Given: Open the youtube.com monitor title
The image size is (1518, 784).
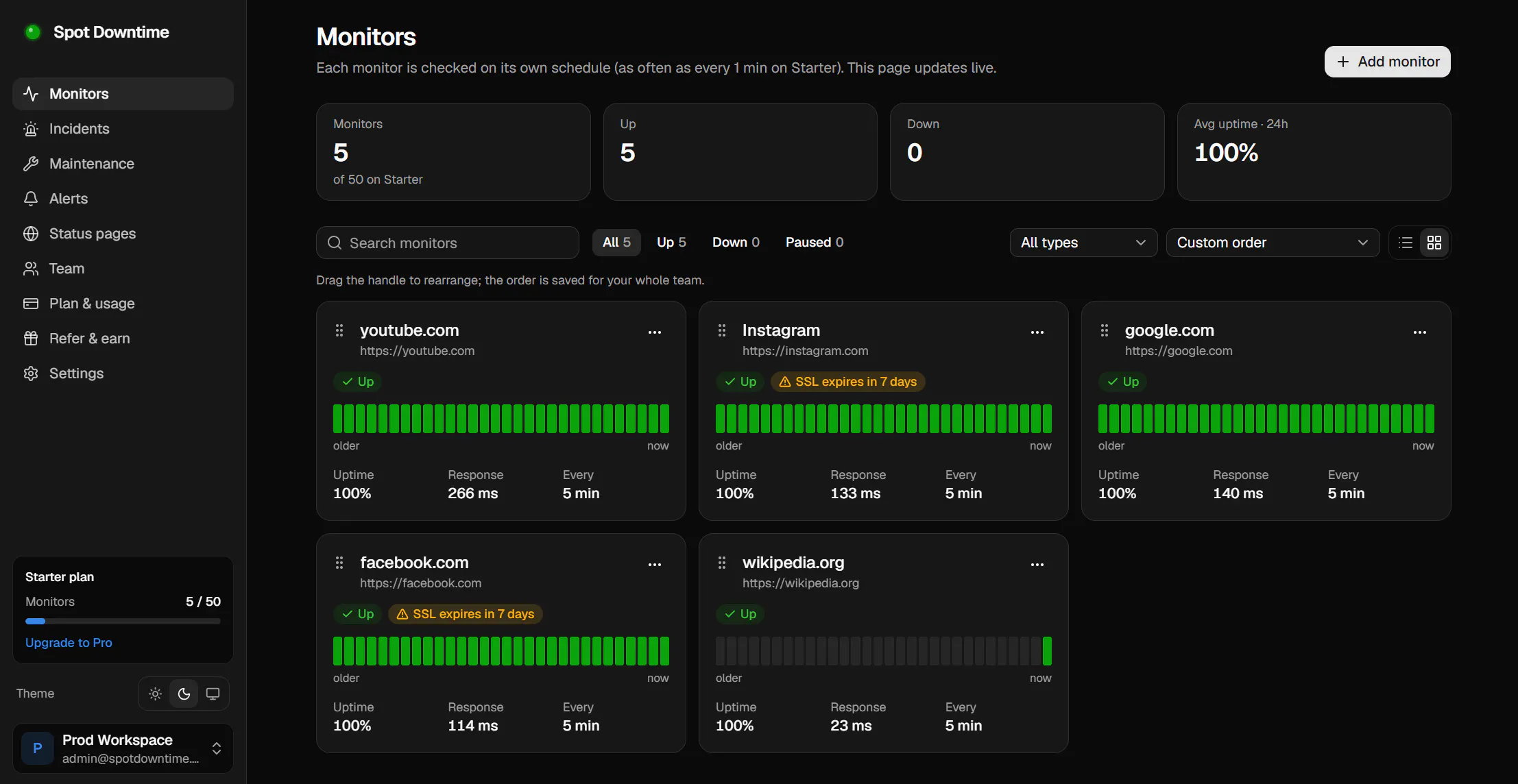Looking at the screenshot, I should click(x=409, y=330).
